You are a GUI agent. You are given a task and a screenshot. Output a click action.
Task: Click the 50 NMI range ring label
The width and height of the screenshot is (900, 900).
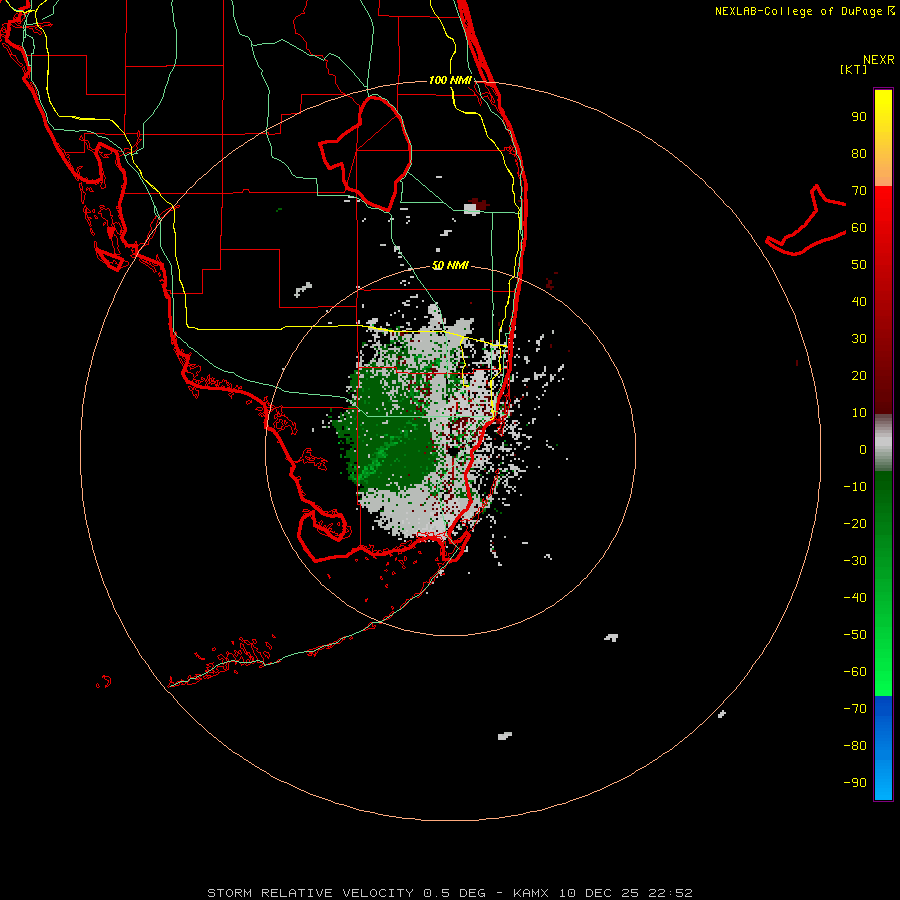[x=450, y=265]
